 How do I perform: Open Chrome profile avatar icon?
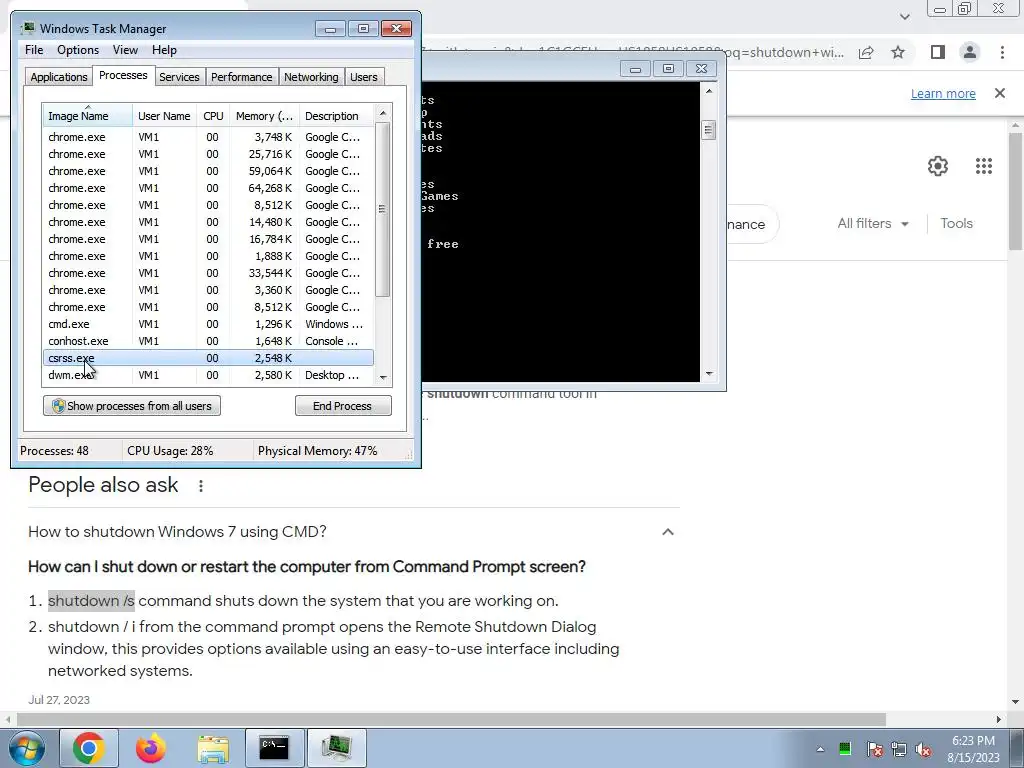[970, 52]
